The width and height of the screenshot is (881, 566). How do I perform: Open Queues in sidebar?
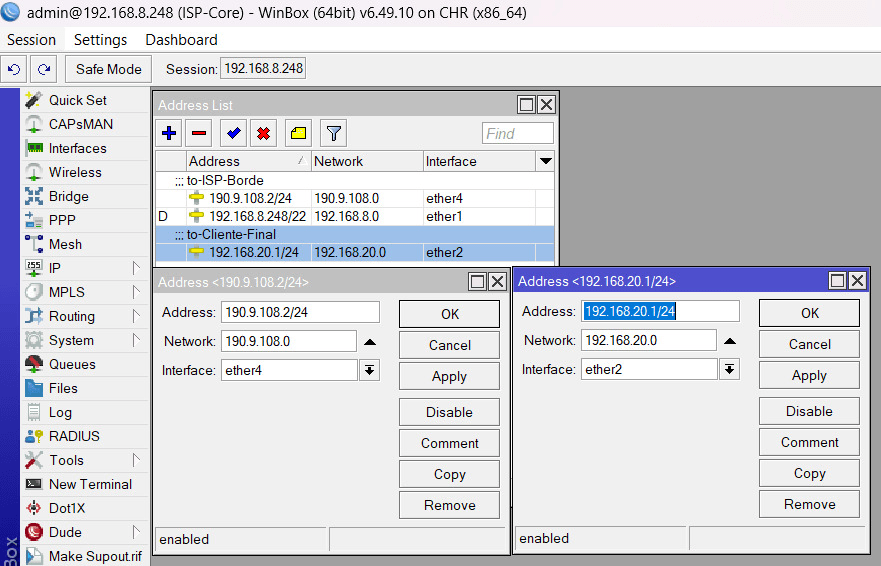[x=85, y=364]
